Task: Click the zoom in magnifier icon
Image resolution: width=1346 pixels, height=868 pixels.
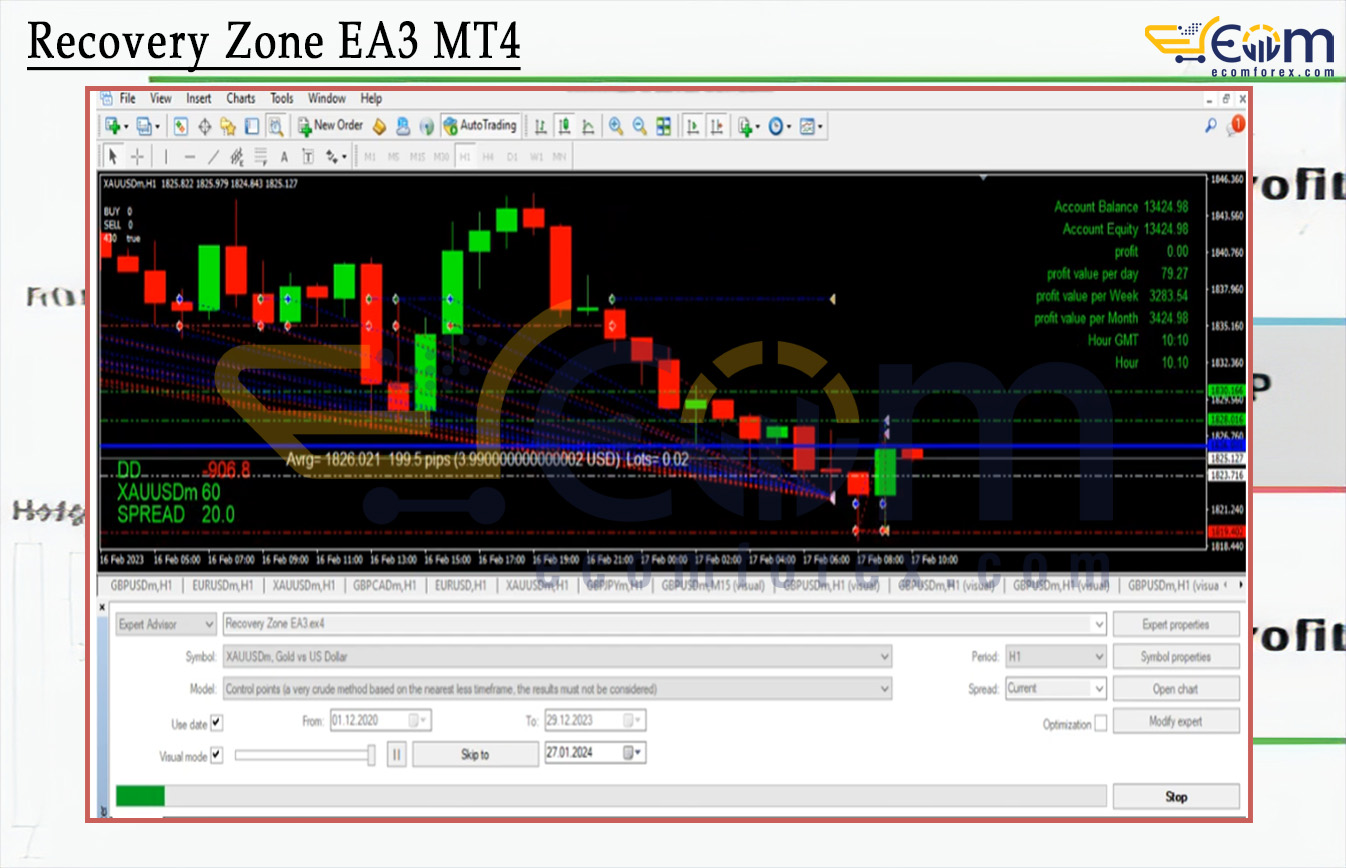Action: pos(616,126)
